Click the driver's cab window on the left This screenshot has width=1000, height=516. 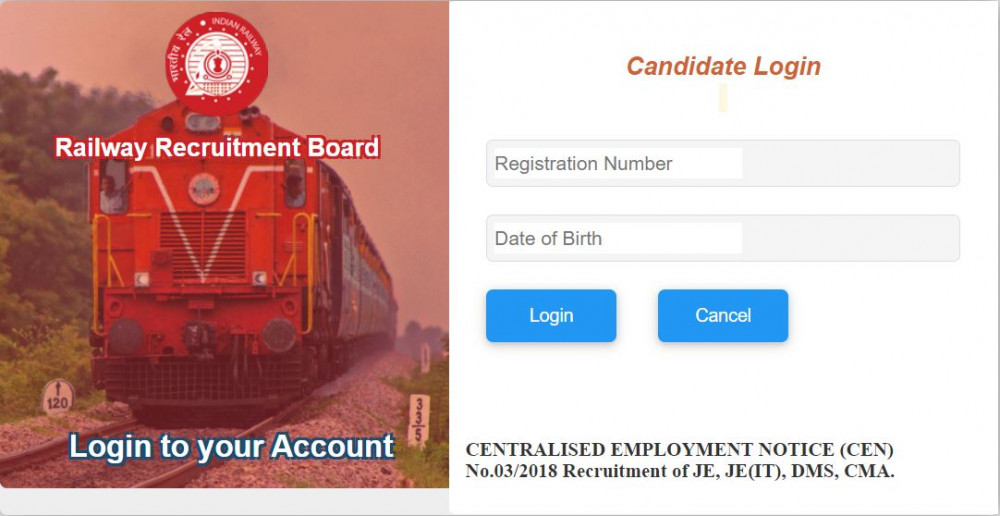[x=114, y=186]
